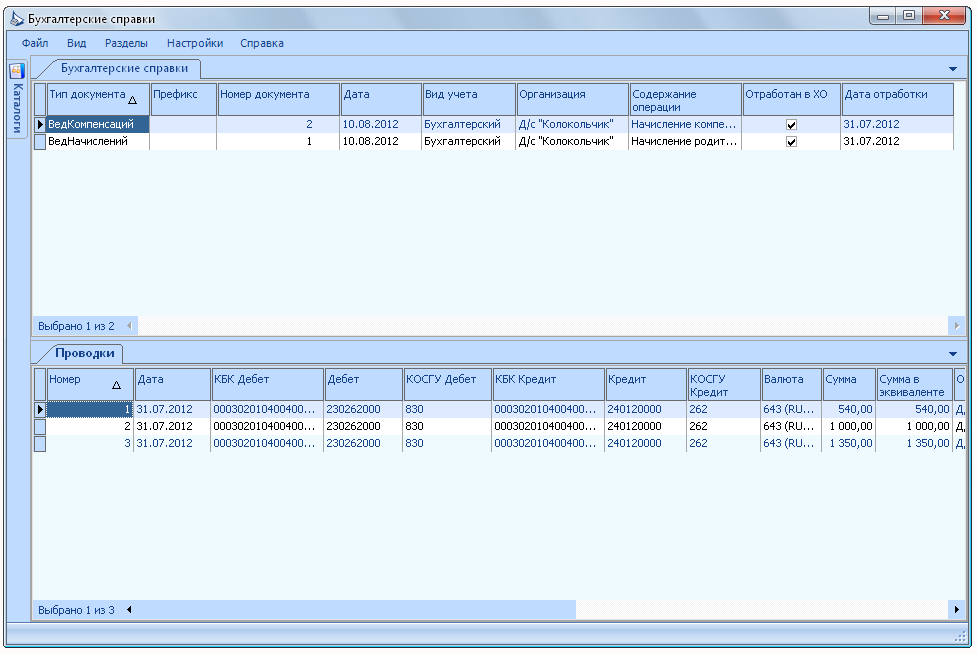Select the ВедНачислений row cell

[x=98, y=141]
